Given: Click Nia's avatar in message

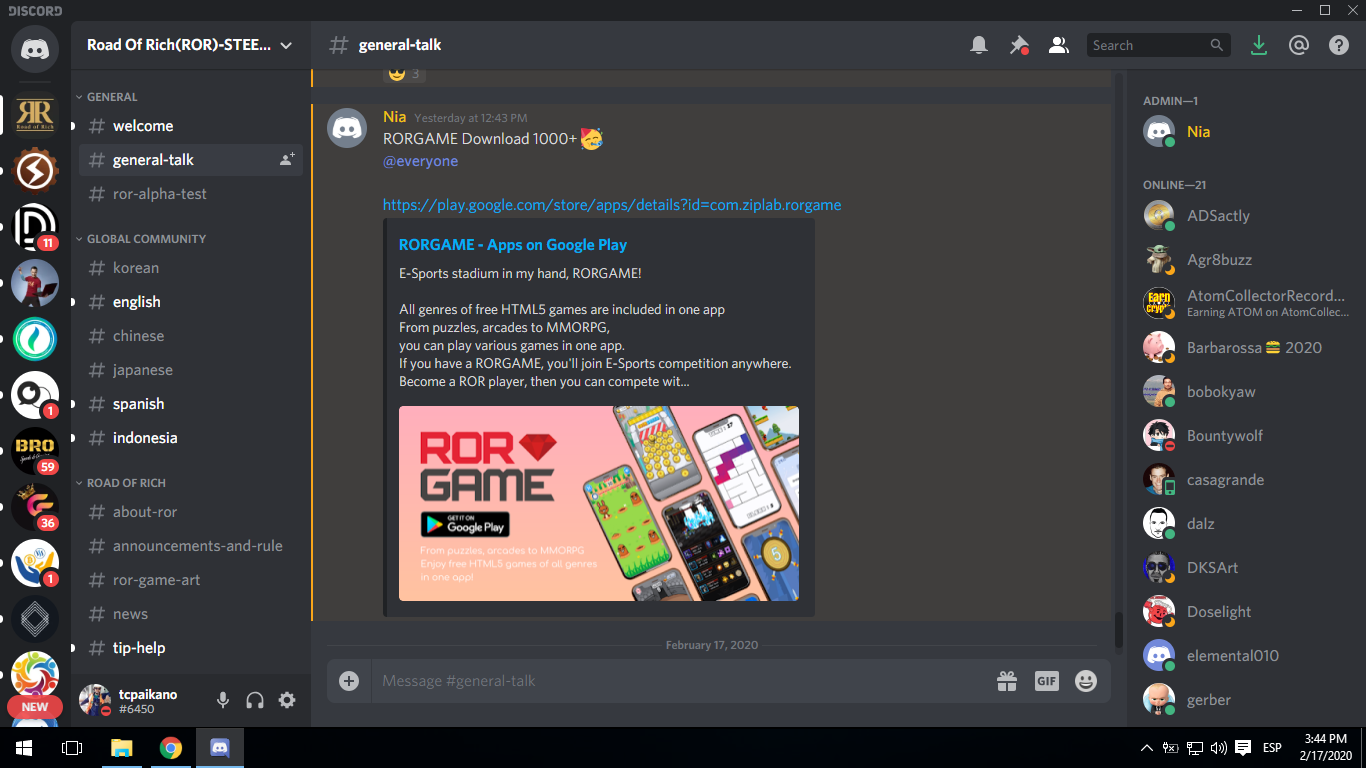Looking at the screenshot, I should [x=347, y=128].
